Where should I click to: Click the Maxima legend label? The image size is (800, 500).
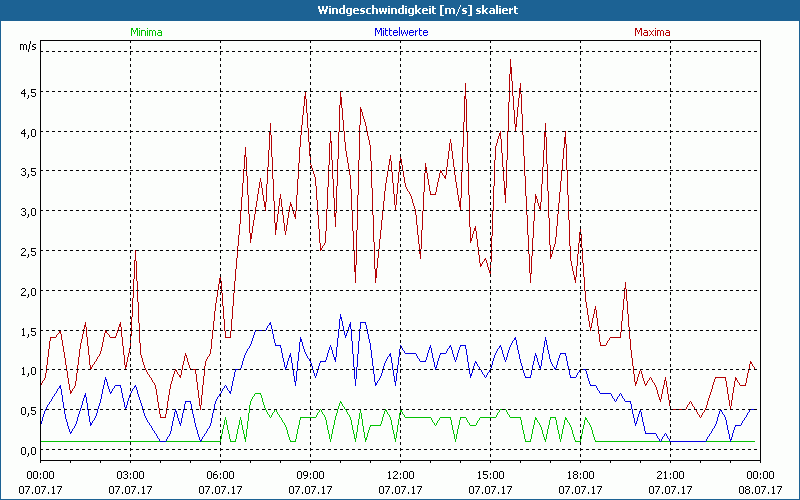coord(652,32)
